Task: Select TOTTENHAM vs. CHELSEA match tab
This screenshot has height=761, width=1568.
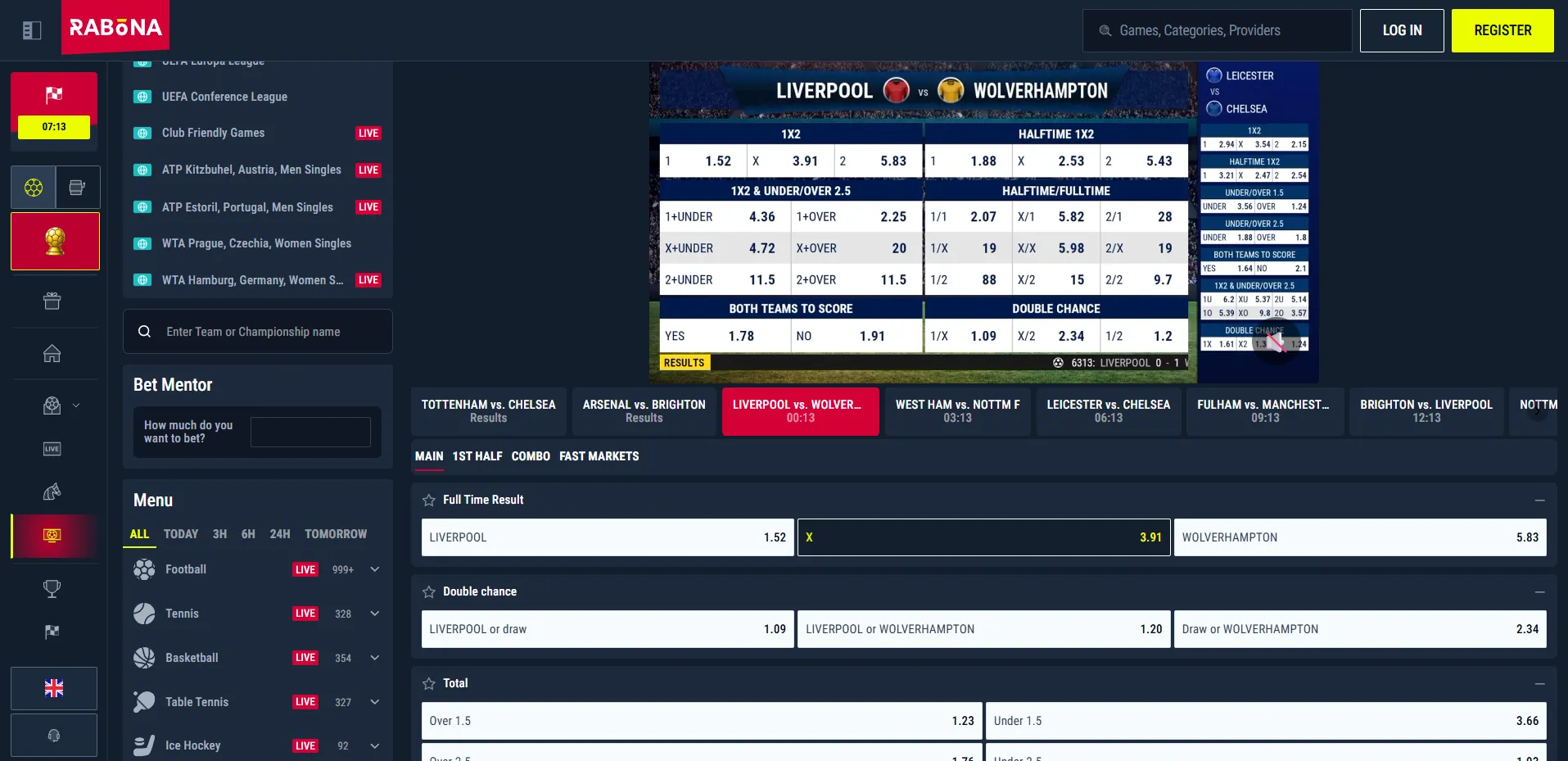Action: click(489, 411)
